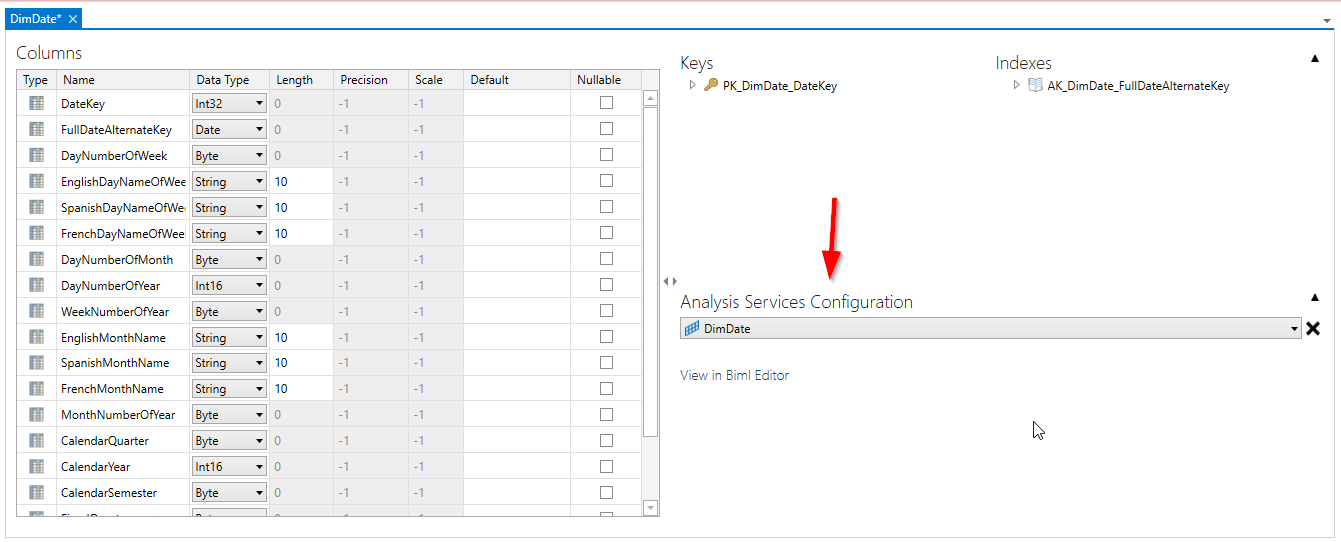Remove Analysis Services configuration with X icon
1341x542 pixels.
(x=1313, y=329)
